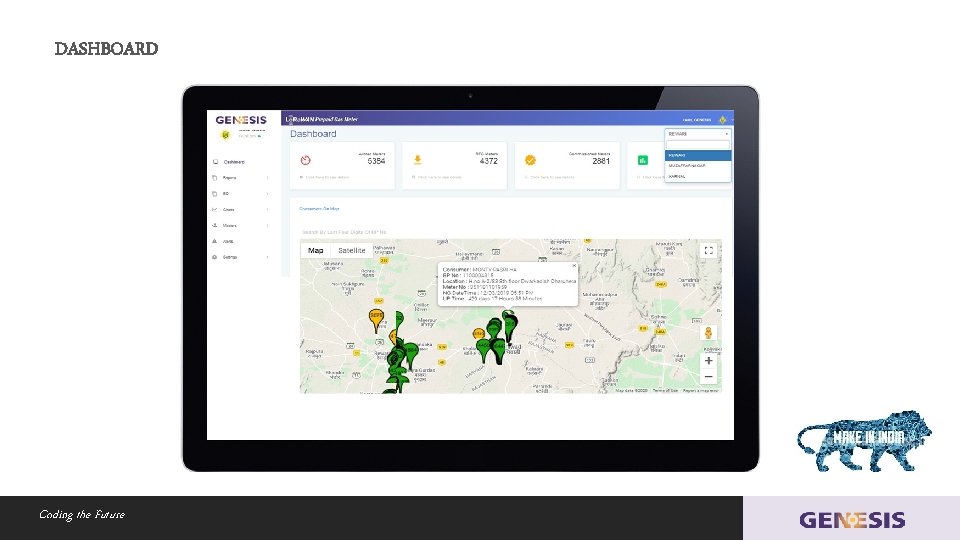Click the GENESIS logo in app sidebar
This screenshot has width=960, height=540.
(x=241, y=120)
